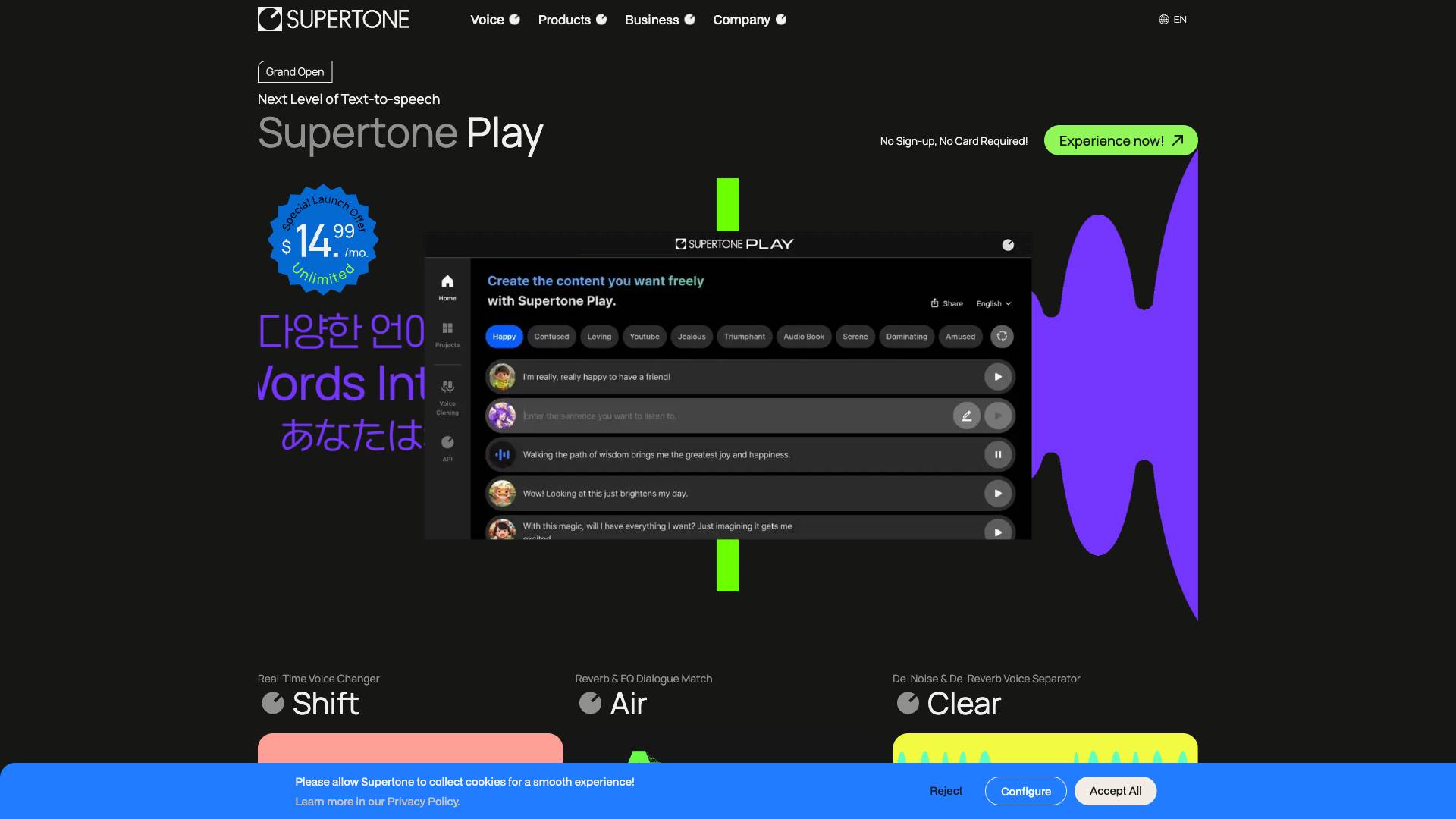The height and width of the screenshot is (819, 1456).
Task: Pause the "Walking the path of wisdom" audio
Action: point(998,455)
